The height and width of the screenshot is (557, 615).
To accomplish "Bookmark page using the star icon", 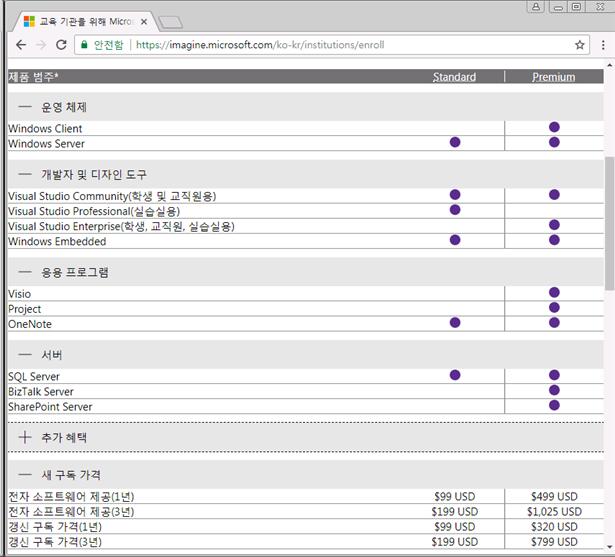I will 580,45.
